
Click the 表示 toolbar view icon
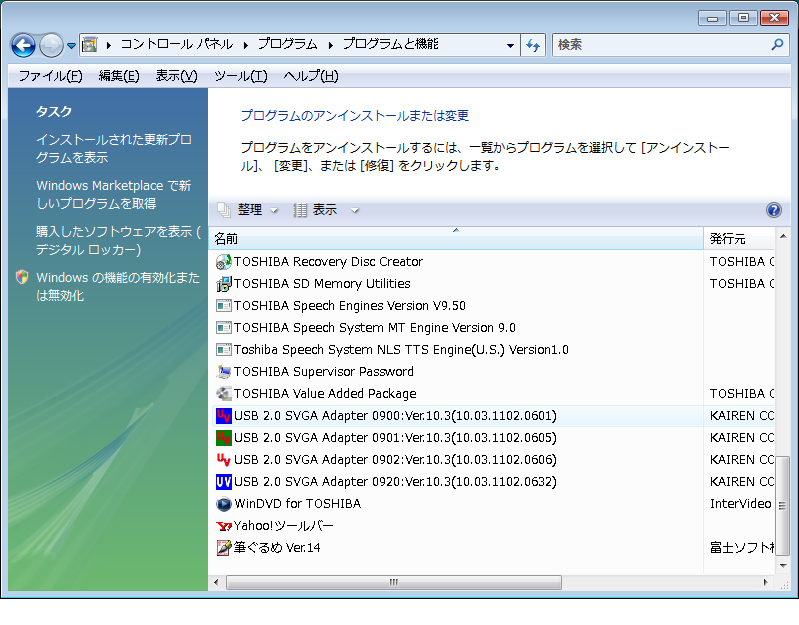pyautogui.click(x=300, y=210)
